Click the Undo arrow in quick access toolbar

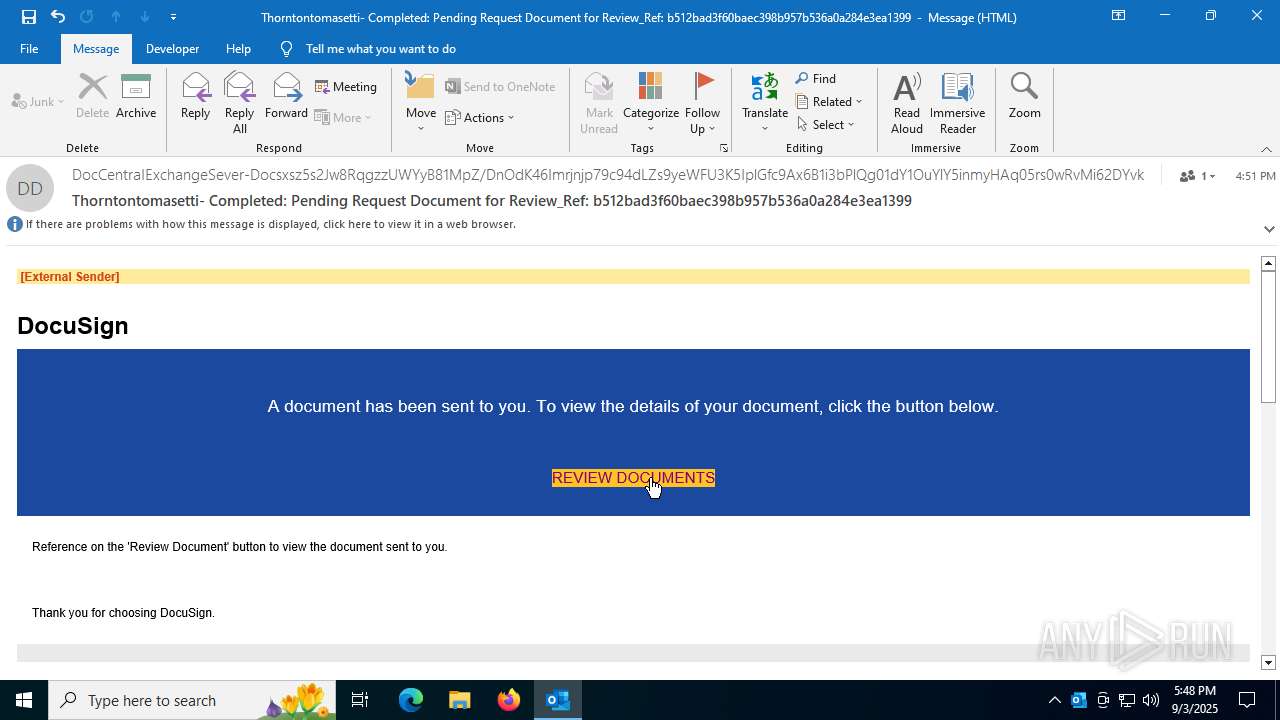57,16
